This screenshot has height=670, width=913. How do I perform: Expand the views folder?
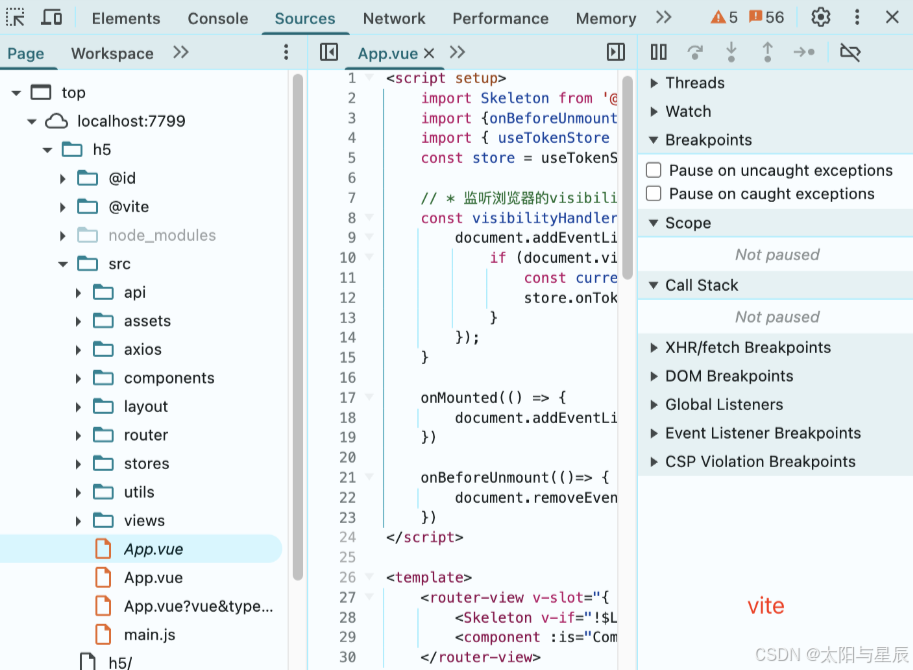point(79,521)
